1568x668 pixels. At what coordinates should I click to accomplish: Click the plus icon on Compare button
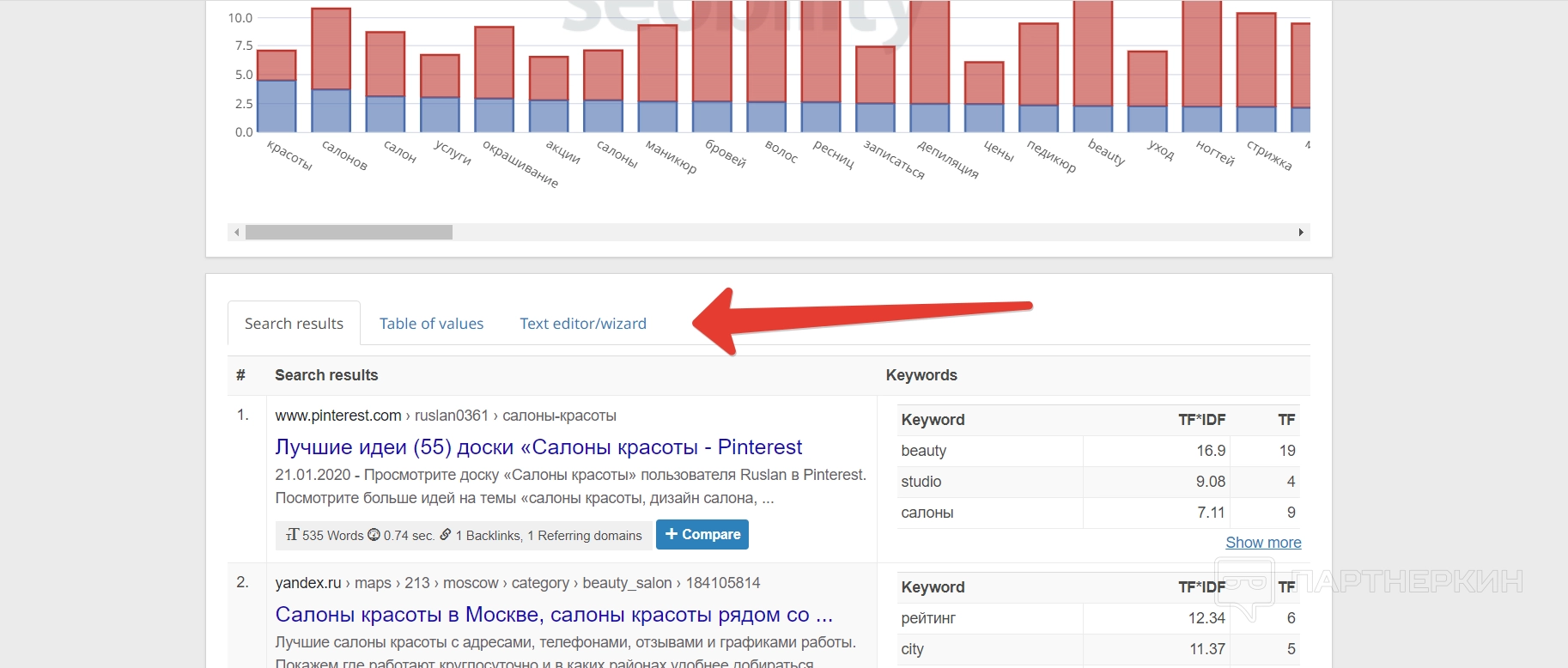tap(672, 534)
